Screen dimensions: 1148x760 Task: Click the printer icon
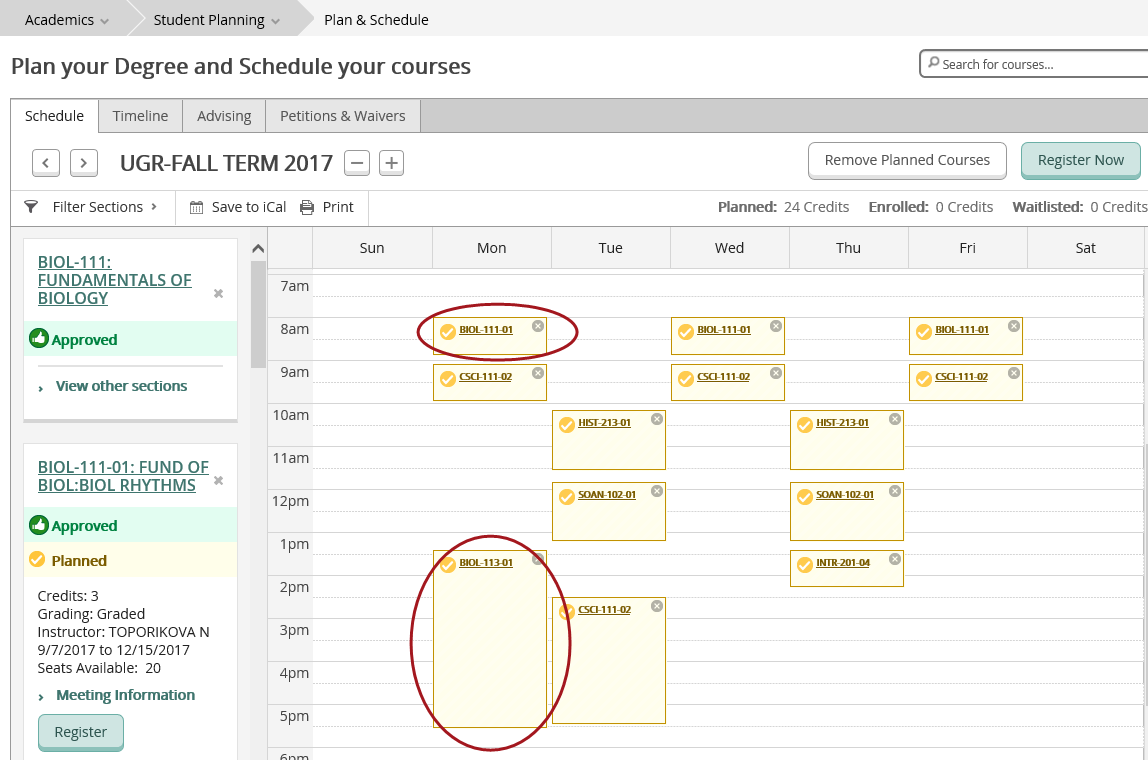[x=307, y=207]
